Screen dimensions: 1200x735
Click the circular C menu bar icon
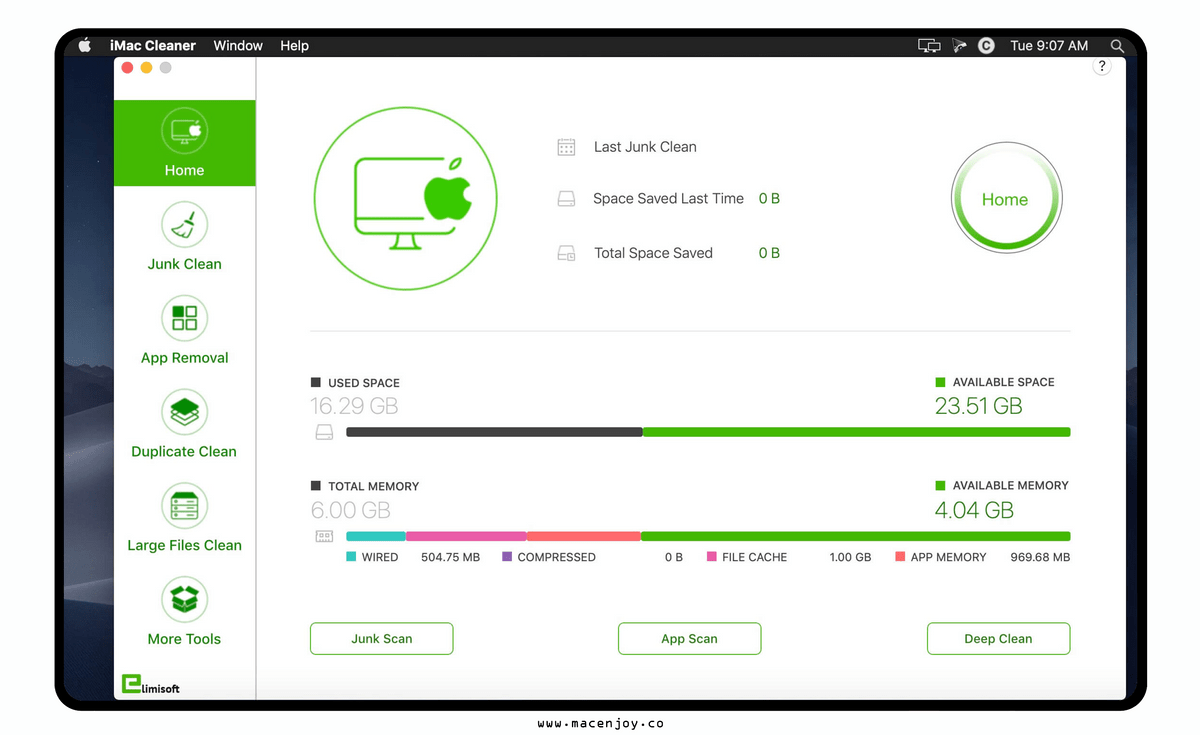click(986, 46)
